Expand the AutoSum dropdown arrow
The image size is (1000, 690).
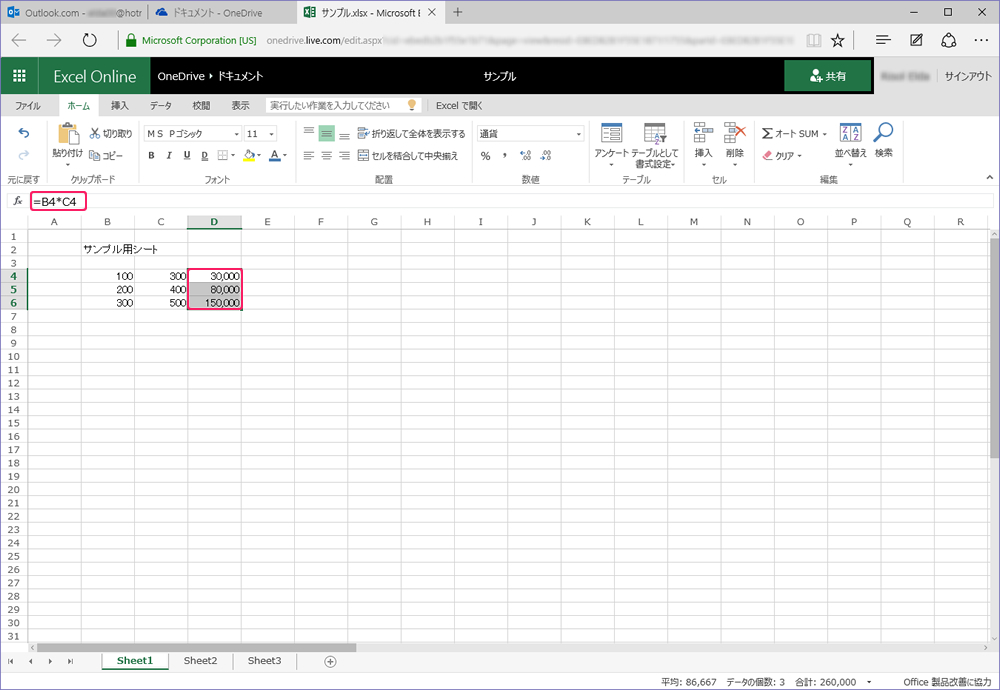point(825,134)
